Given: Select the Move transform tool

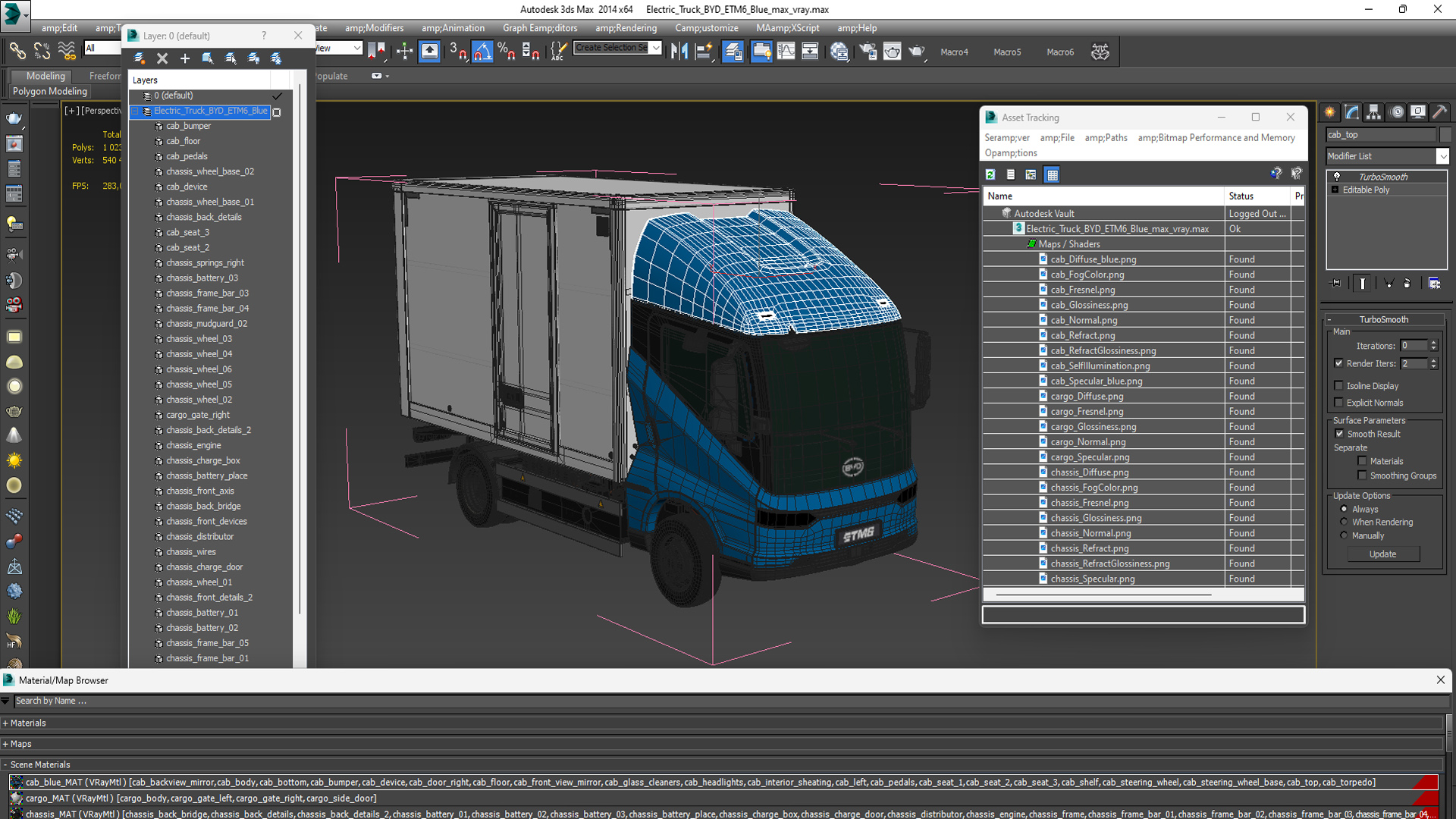Looking at the screenshot, I should point(404,51).
